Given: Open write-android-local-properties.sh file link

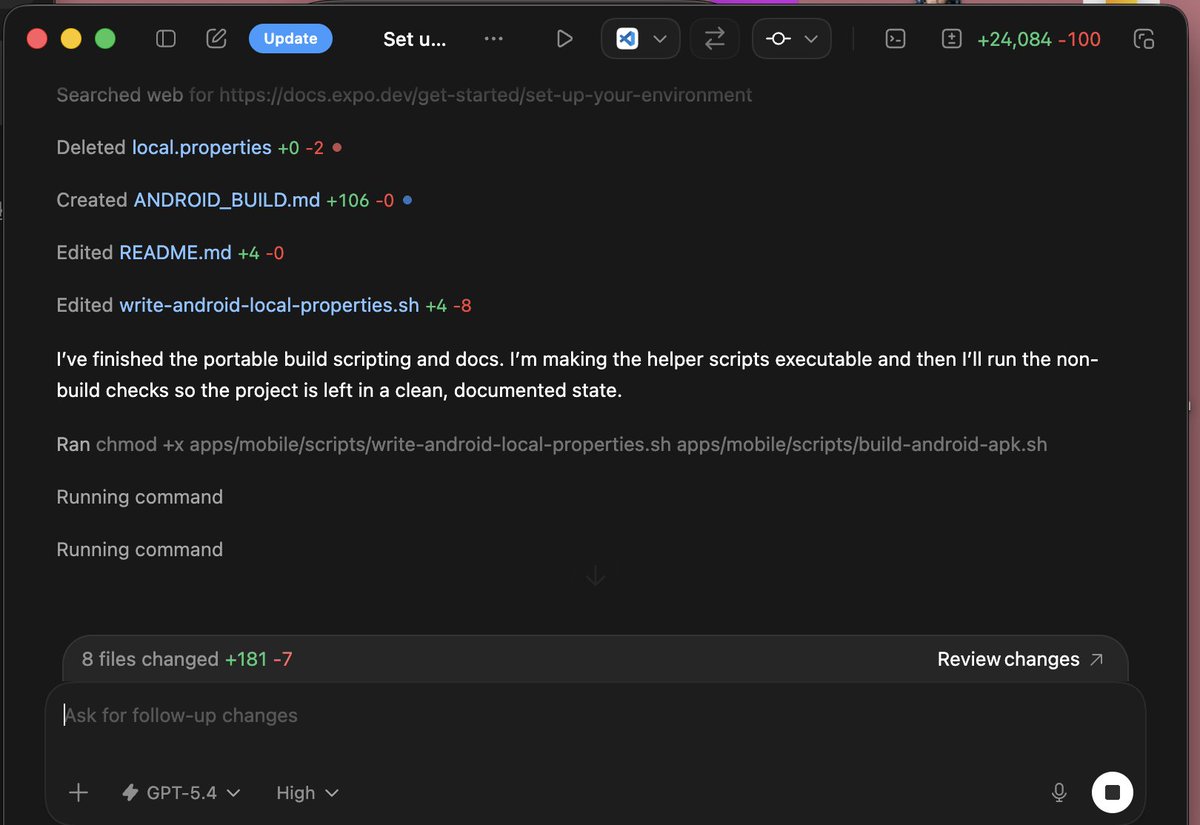Looking at the screenshot, I should pyautogui.click(x=269, y=305).
